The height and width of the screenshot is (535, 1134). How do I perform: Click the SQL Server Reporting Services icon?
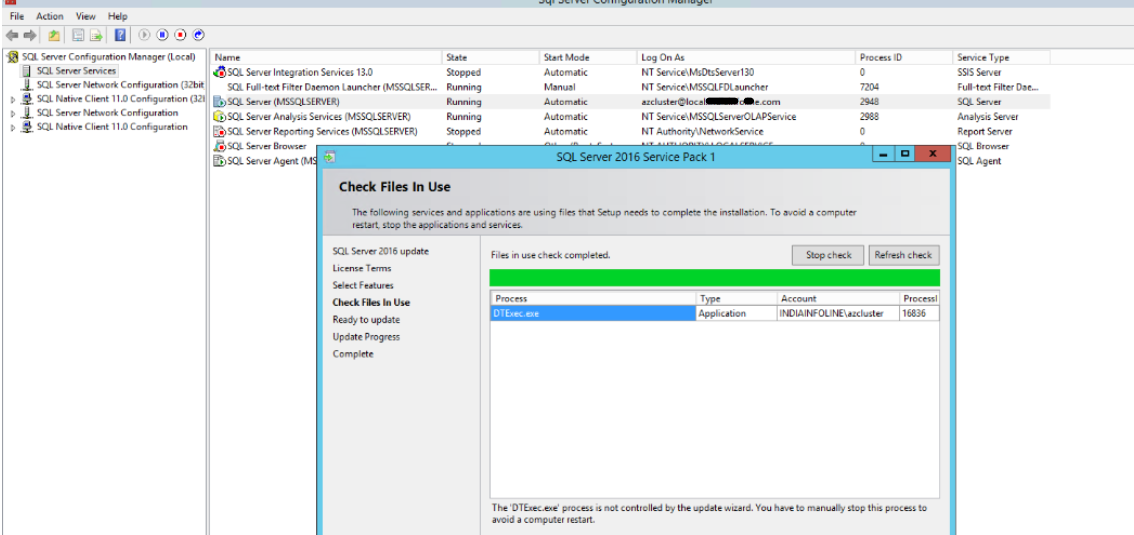(x=220, y=132)
